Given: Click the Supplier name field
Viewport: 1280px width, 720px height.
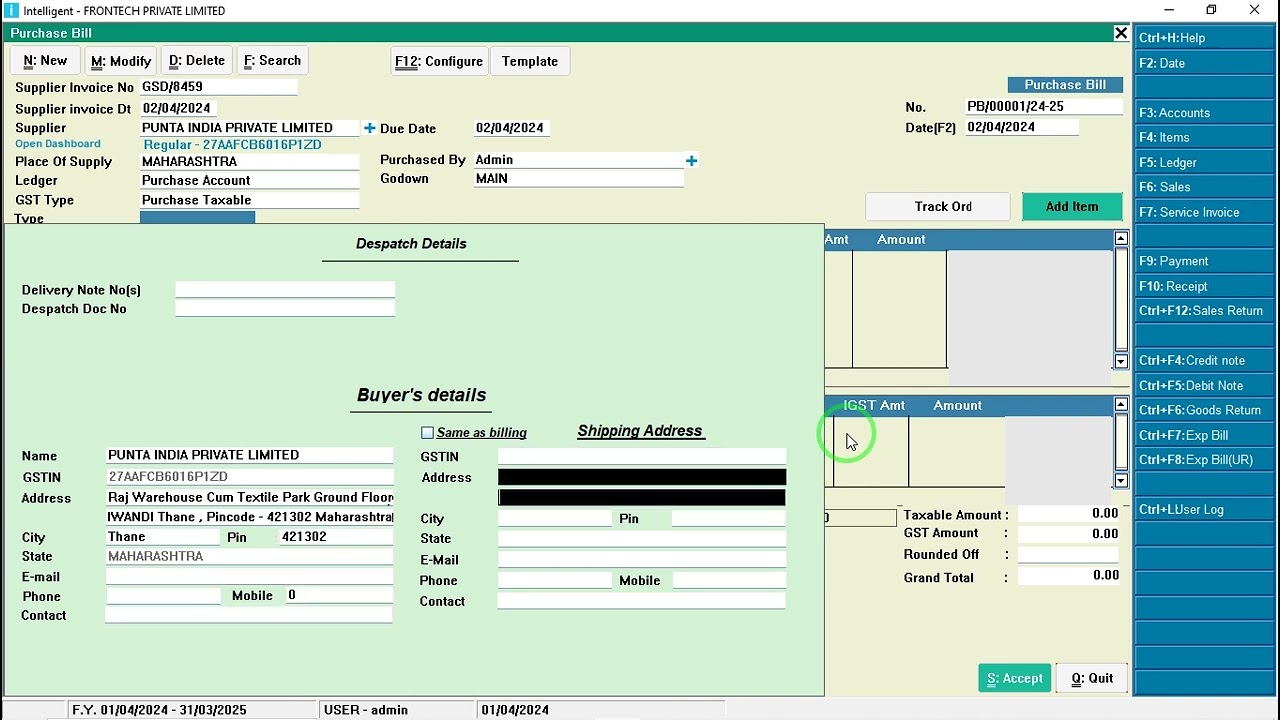Looking at the screenshot, I should coord(250,128).
